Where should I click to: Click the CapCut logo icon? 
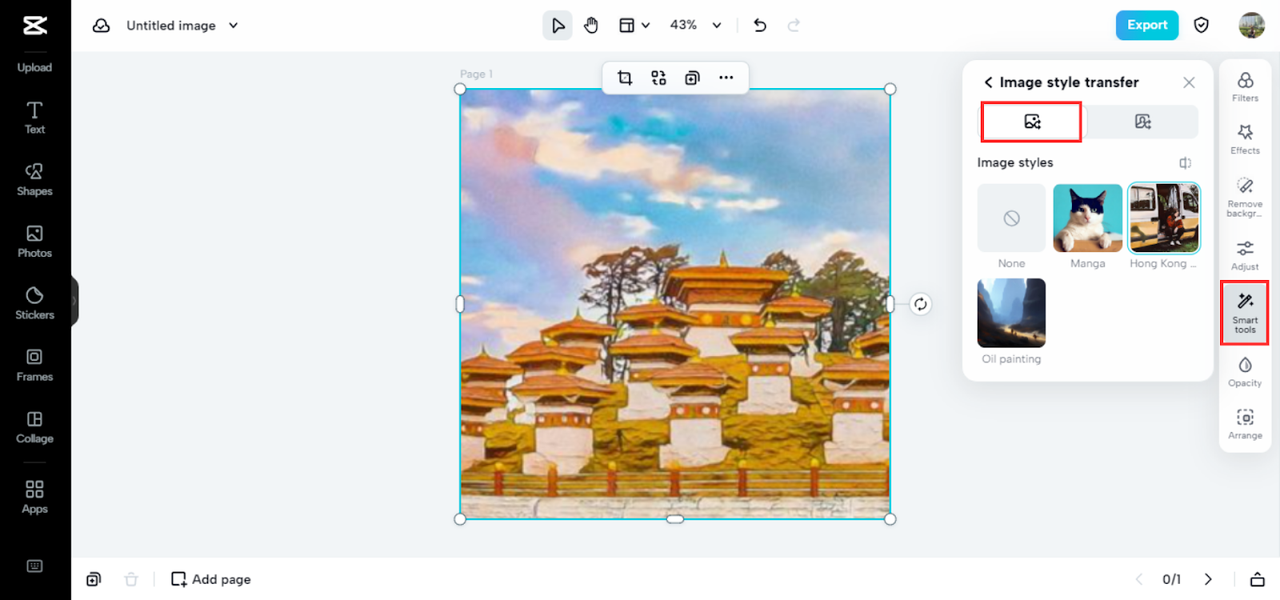[x=35, y=25]
